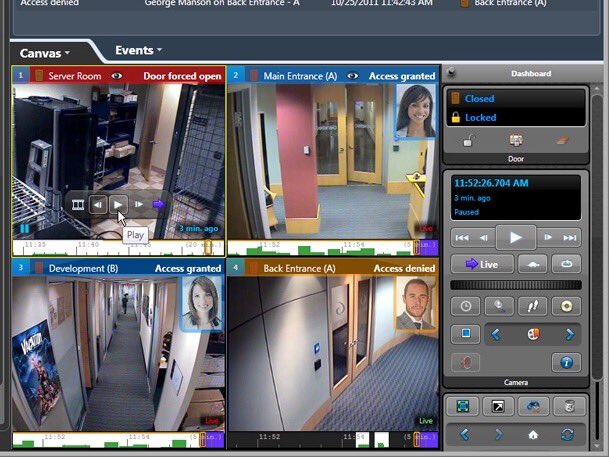
Task: Click the override schedule icon in Door widget
Action: click(516, 141)
